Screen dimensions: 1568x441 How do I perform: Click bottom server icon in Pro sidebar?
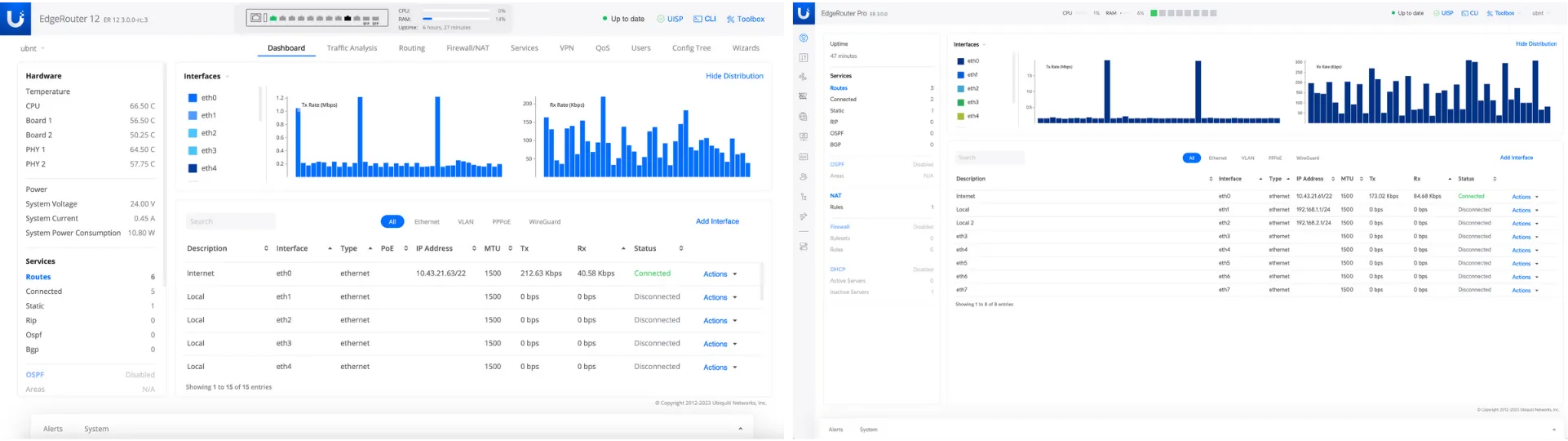[804, 247]
